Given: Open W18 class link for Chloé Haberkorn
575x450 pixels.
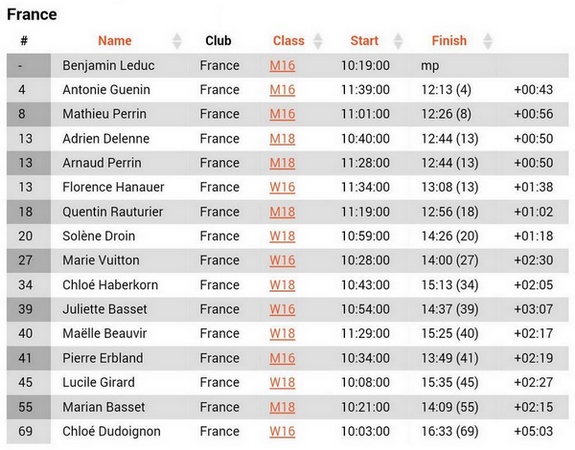Looking at the screenshot, I should 282,285.
